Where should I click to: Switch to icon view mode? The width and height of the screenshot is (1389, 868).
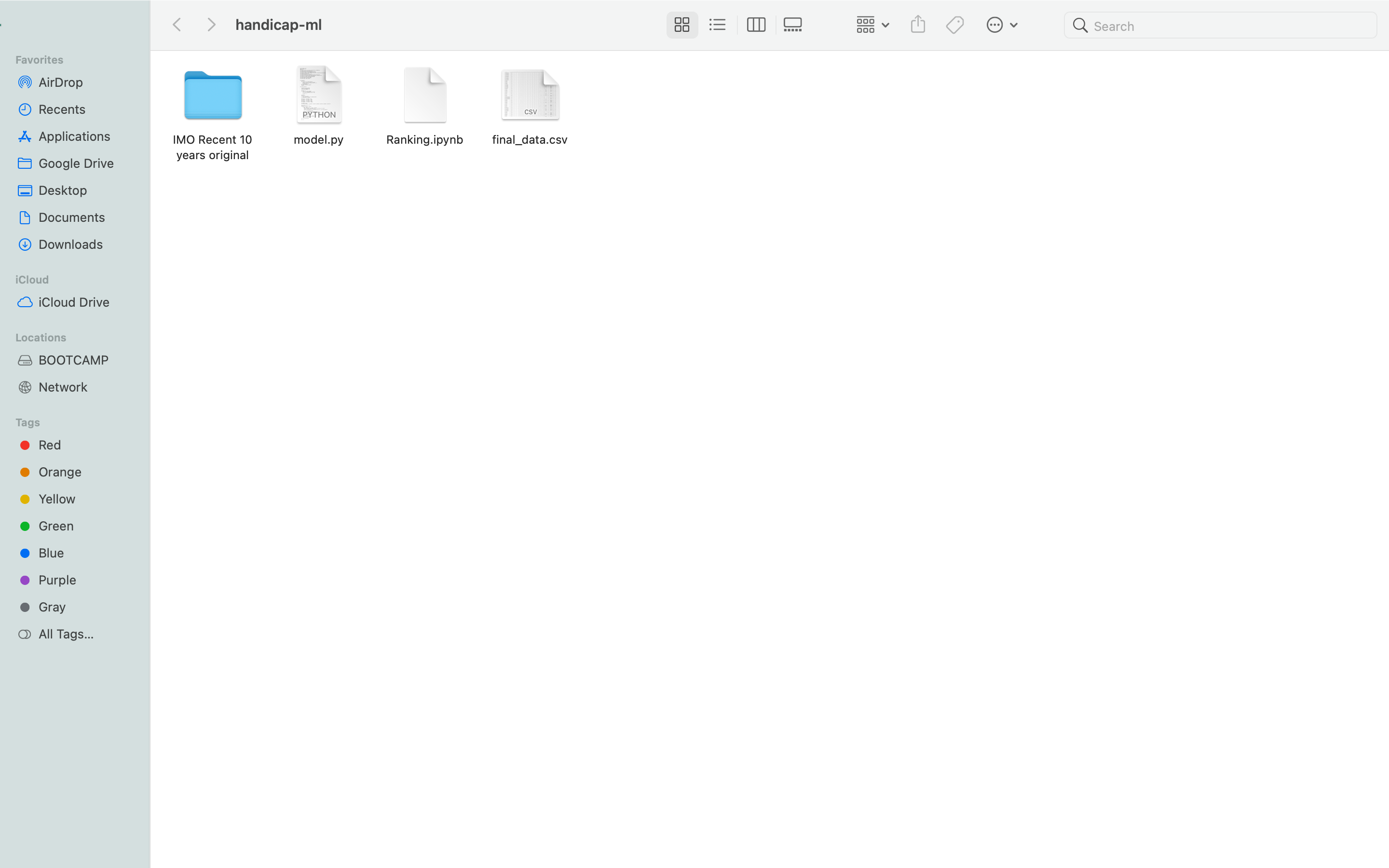point(682,25)
